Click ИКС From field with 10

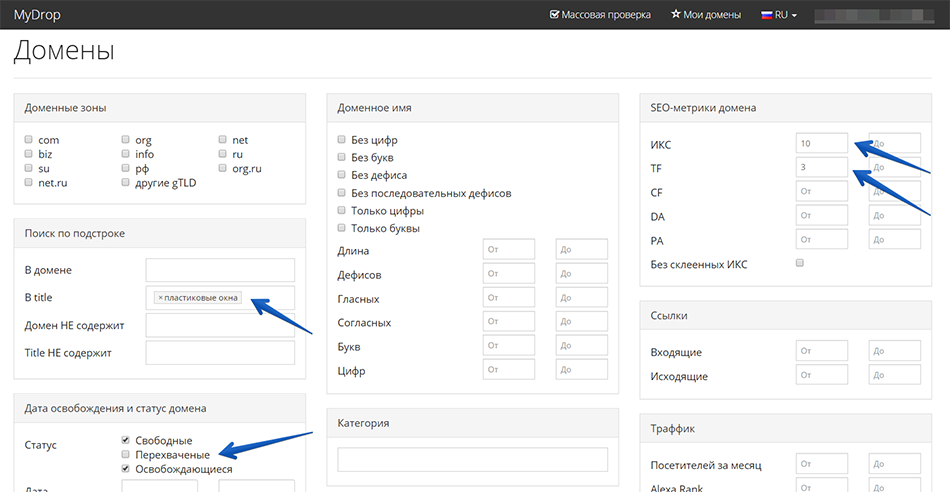[822, 143]
